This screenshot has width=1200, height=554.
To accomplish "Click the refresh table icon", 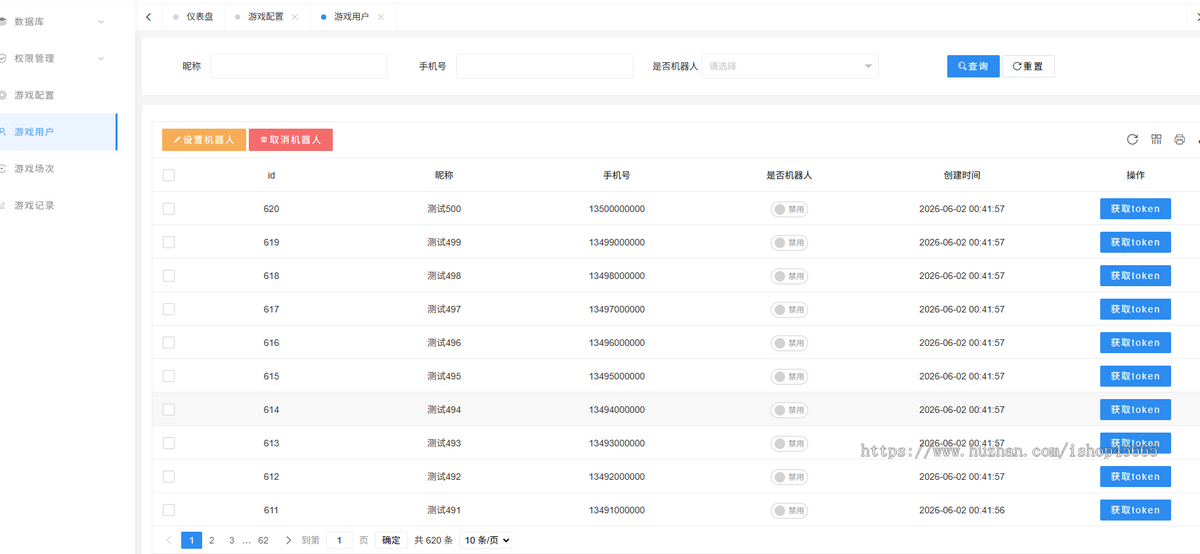I will [x=1132, y=140].
